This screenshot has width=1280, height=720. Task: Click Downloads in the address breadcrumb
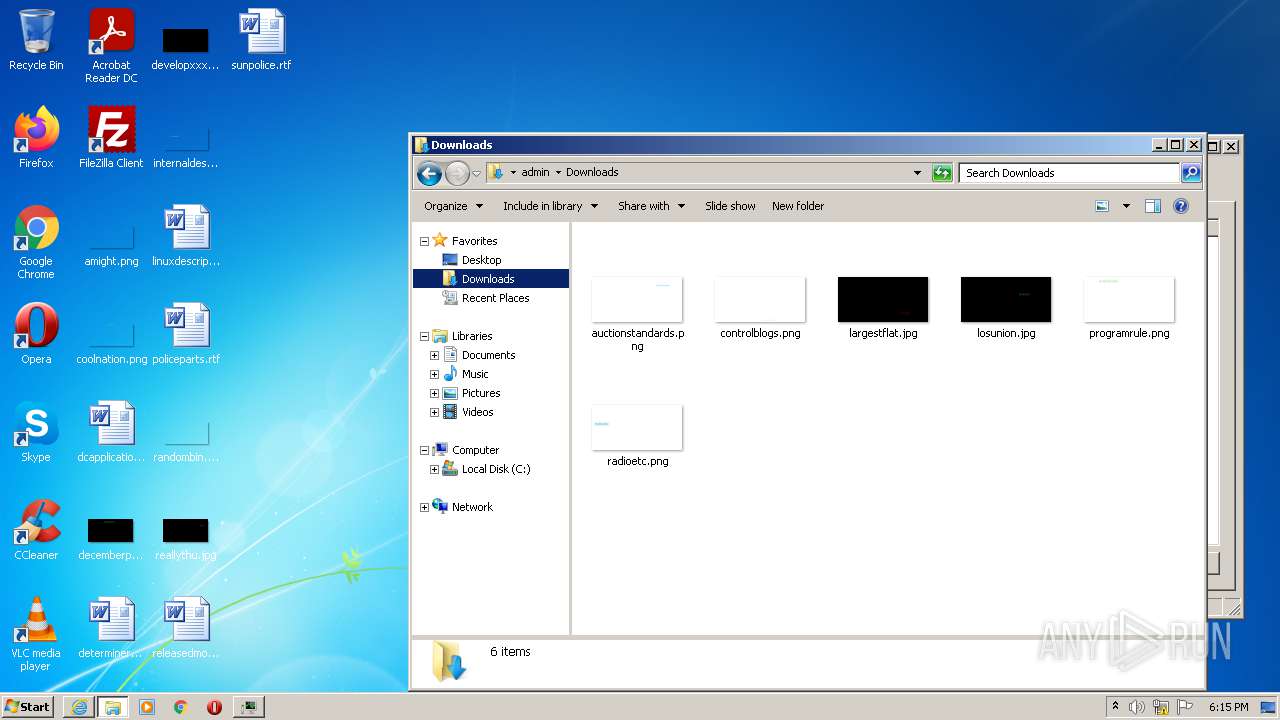pyautogui.click(x=592, y=172)
